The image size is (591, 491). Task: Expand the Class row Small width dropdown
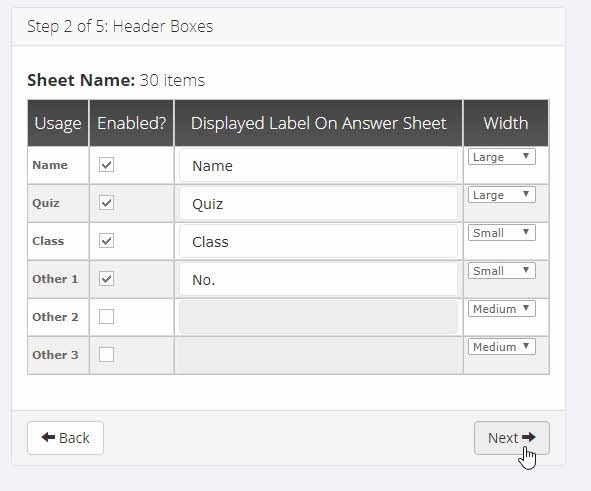502,233
